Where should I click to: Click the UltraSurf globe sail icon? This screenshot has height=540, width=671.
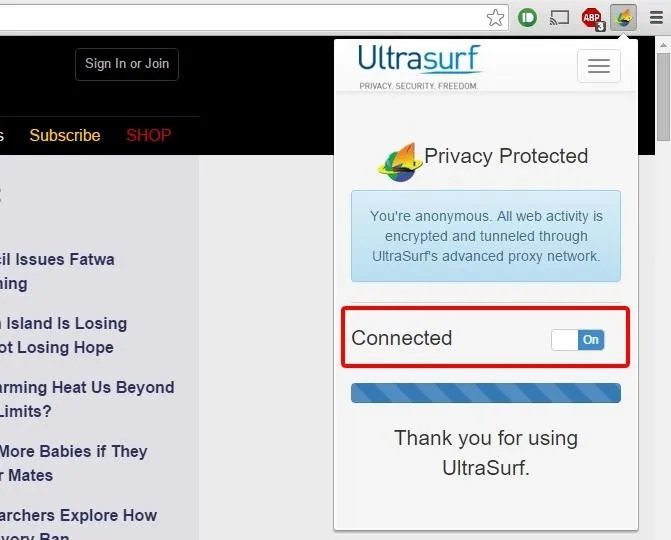coord(398,163)
